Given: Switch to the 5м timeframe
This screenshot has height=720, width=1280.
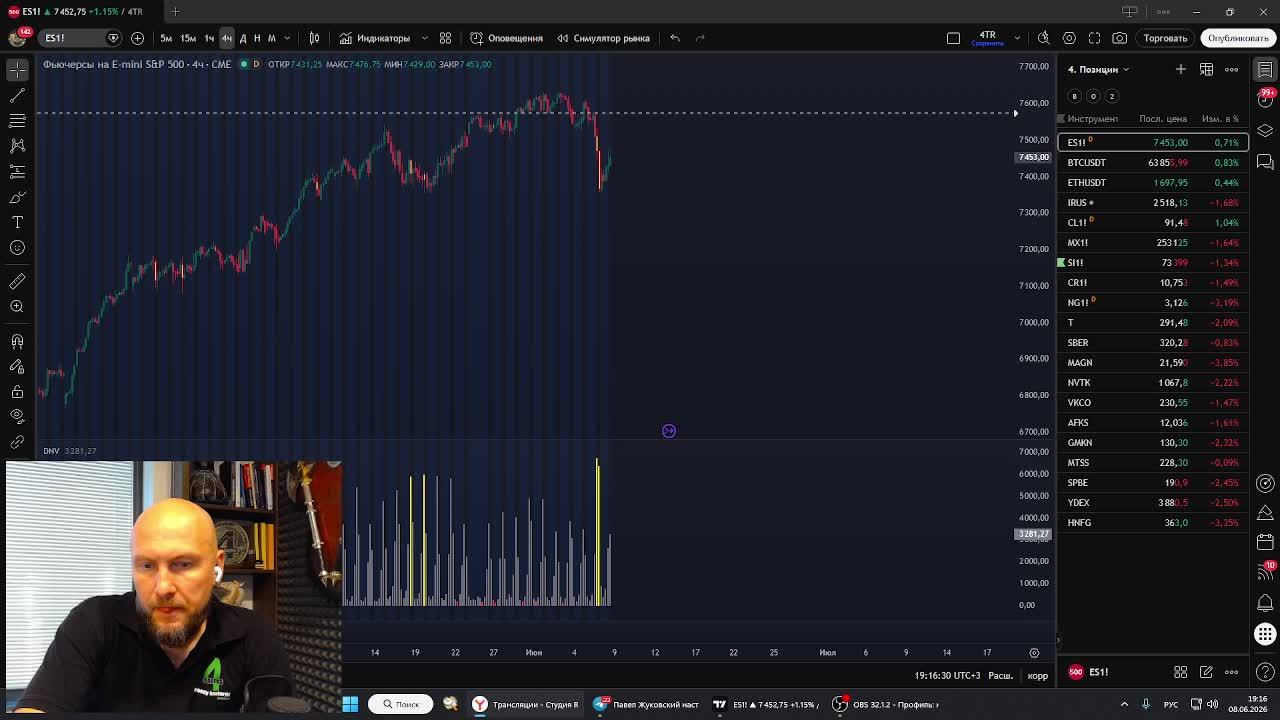Looking at the screenshot, I should pyautogui.click(x=166, y=38).
